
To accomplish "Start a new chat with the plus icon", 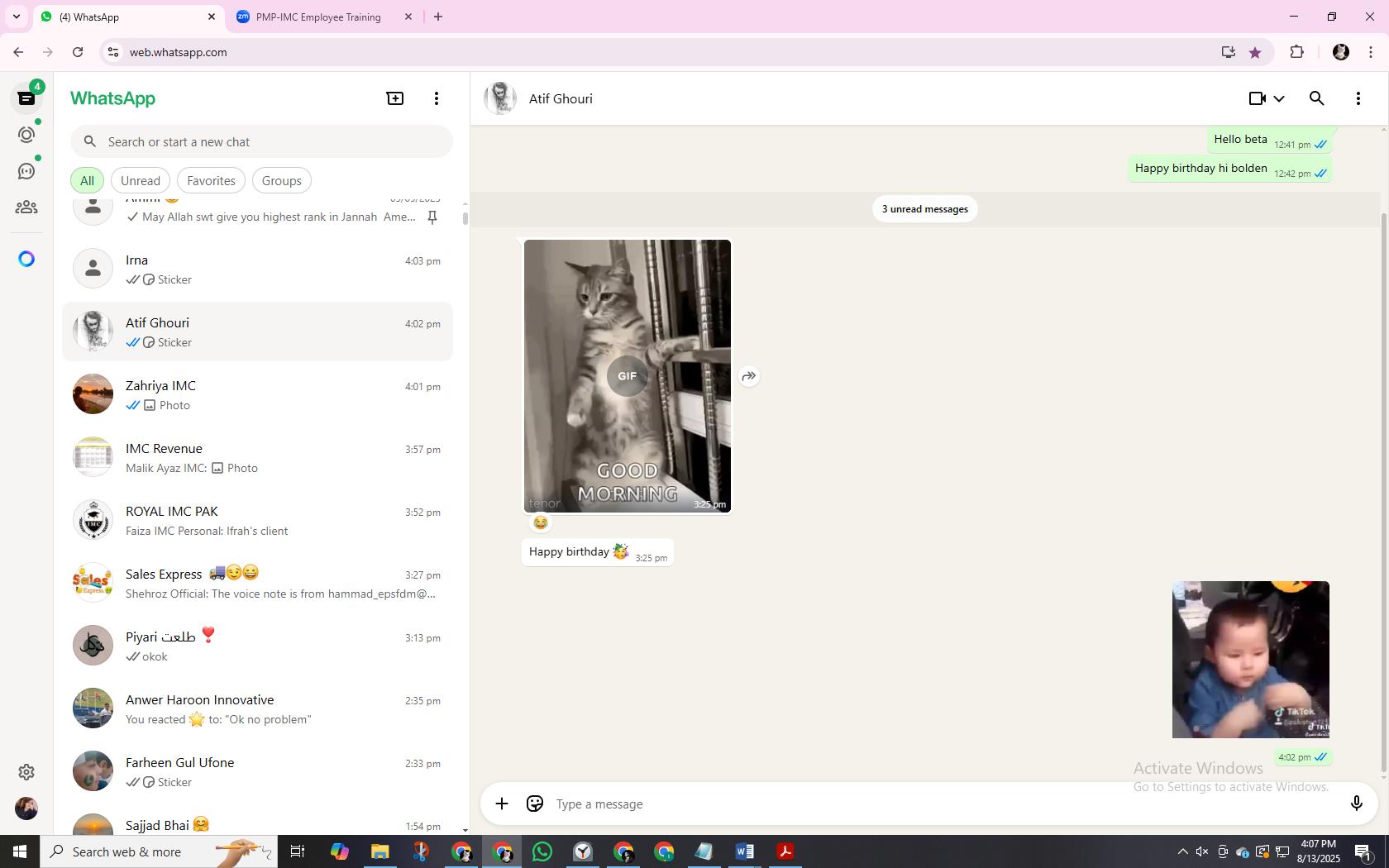I will click(x=395, y=98).
